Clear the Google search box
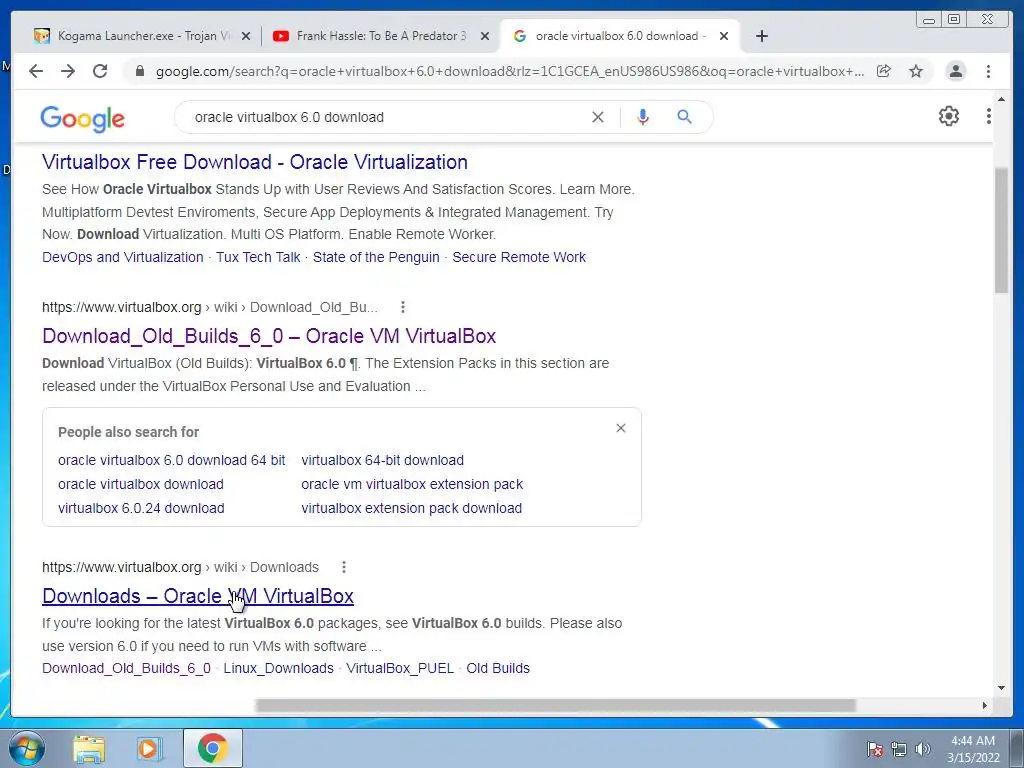This screenshot has width=1024, height=768. (598, 117)
